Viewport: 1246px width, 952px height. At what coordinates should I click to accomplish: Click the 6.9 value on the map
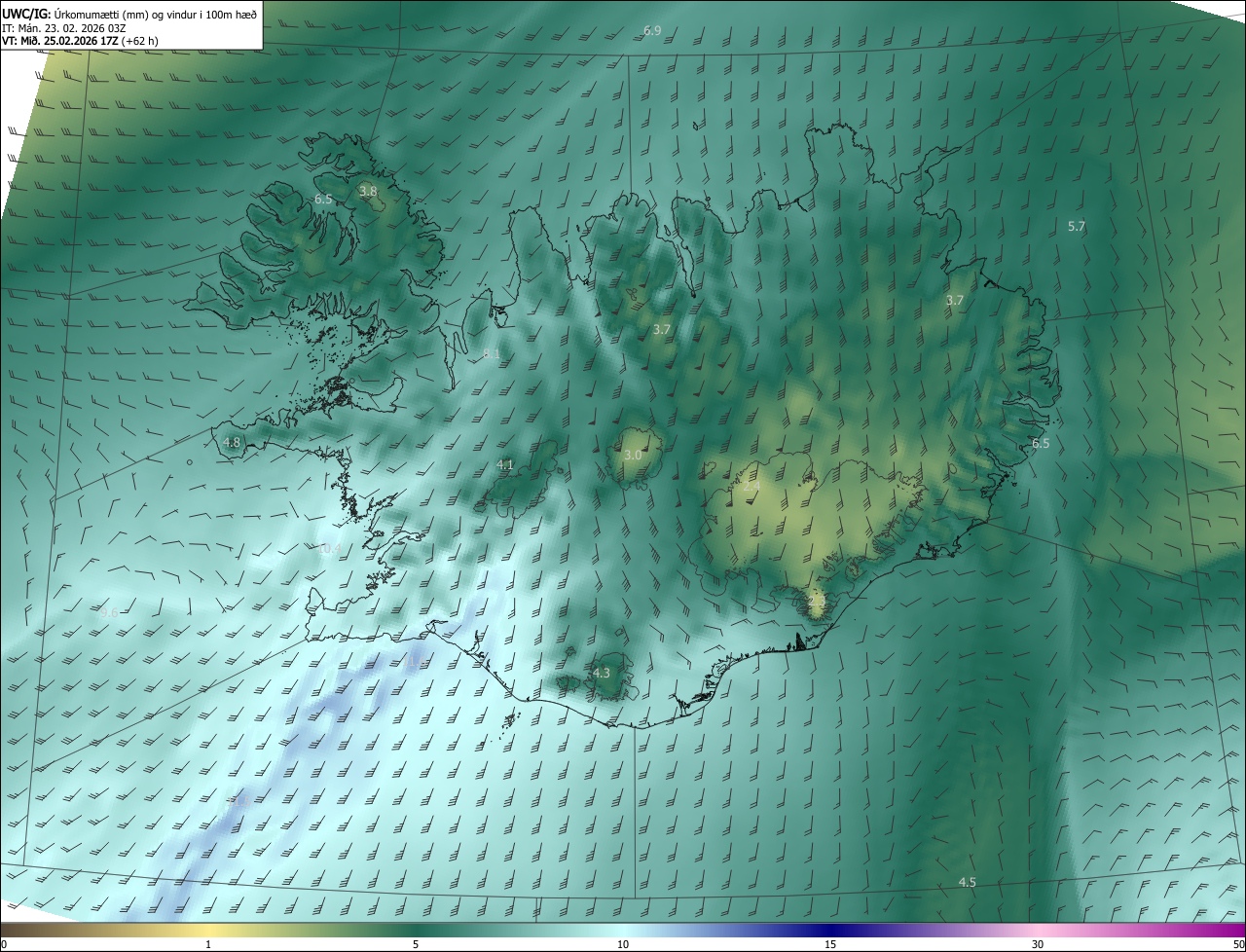(x=652, y=31)
